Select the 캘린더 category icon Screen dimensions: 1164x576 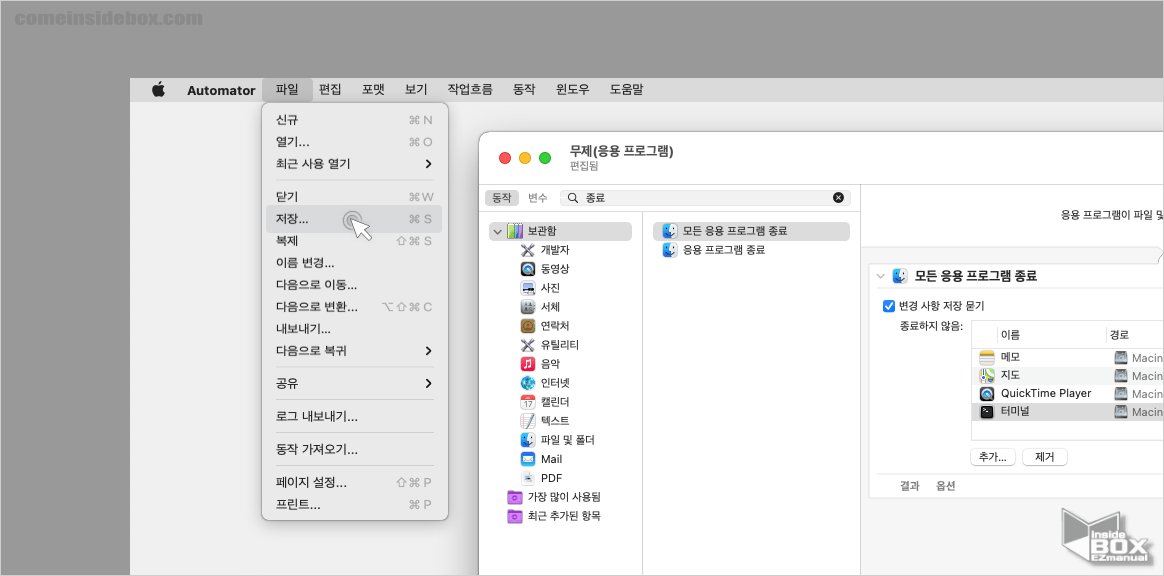coord(528,402)
